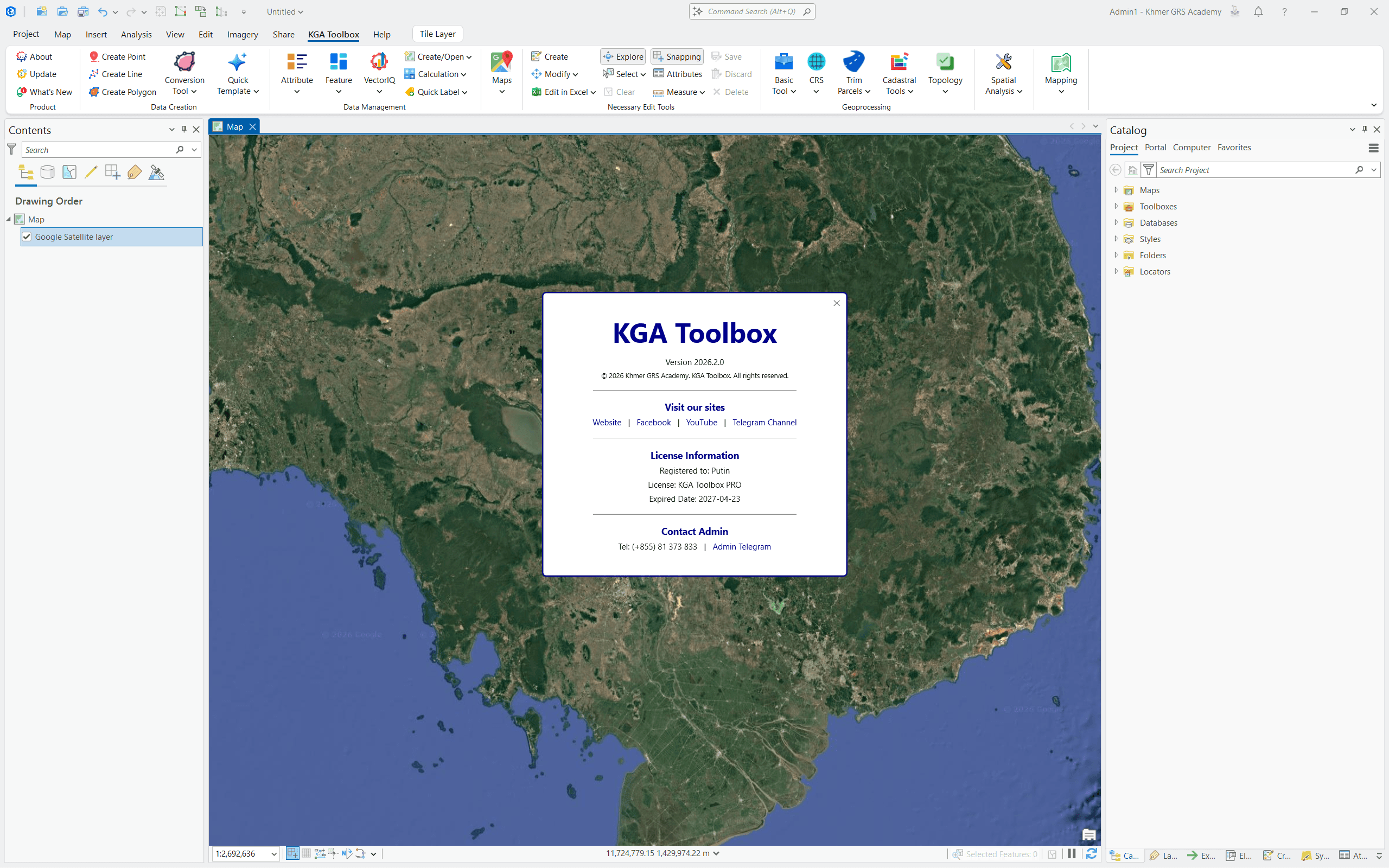Focus the Search Project field
Screen dimensions: 1389x868
point(1254,170)
